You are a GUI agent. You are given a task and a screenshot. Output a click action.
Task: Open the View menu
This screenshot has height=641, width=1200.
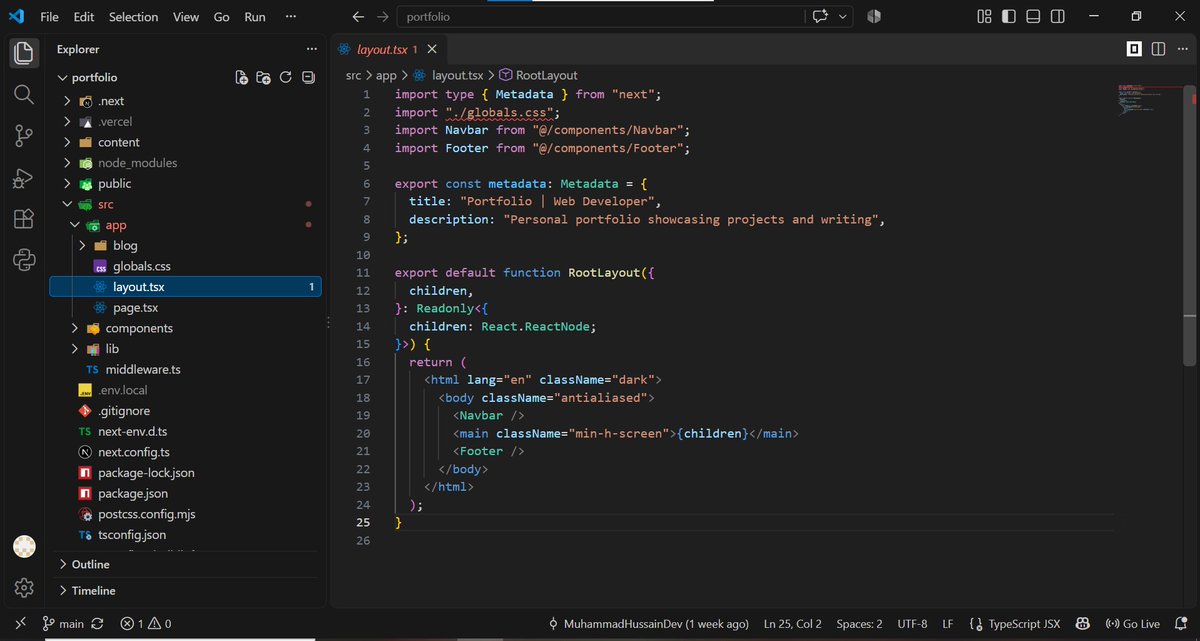coord(186,17)
